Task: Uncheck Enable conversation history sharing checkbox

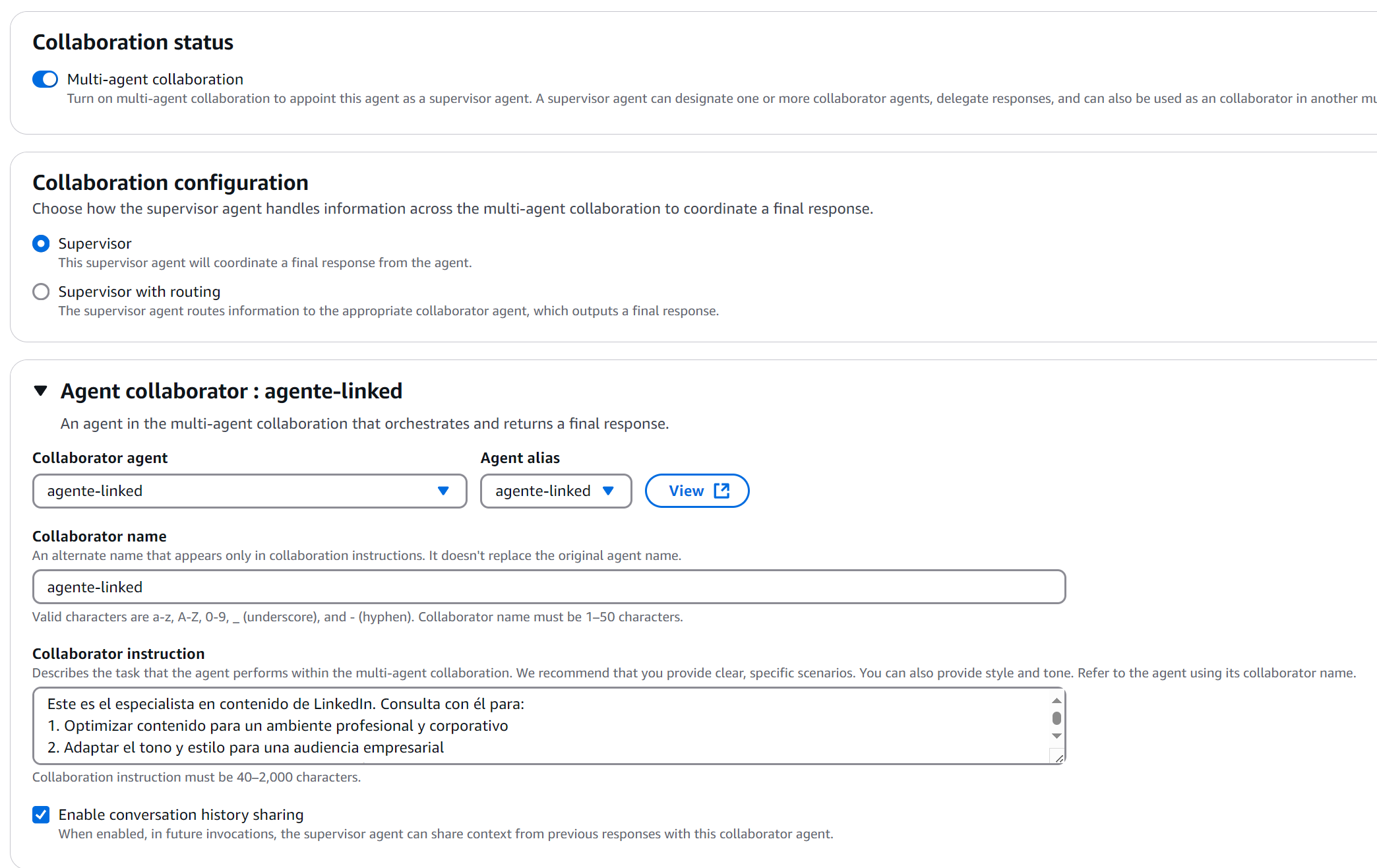Action: coord(41,815)
